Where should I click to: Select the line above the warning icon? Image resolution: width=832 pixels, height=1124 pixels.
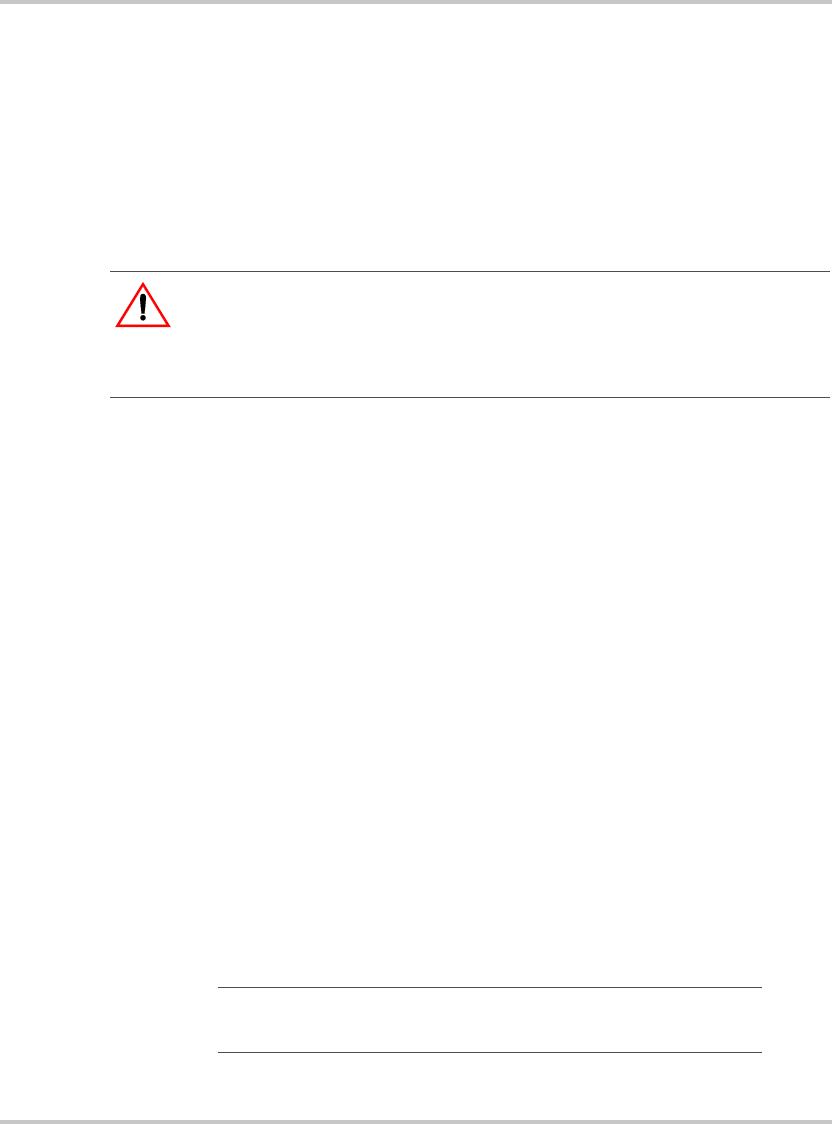[469, 272]
